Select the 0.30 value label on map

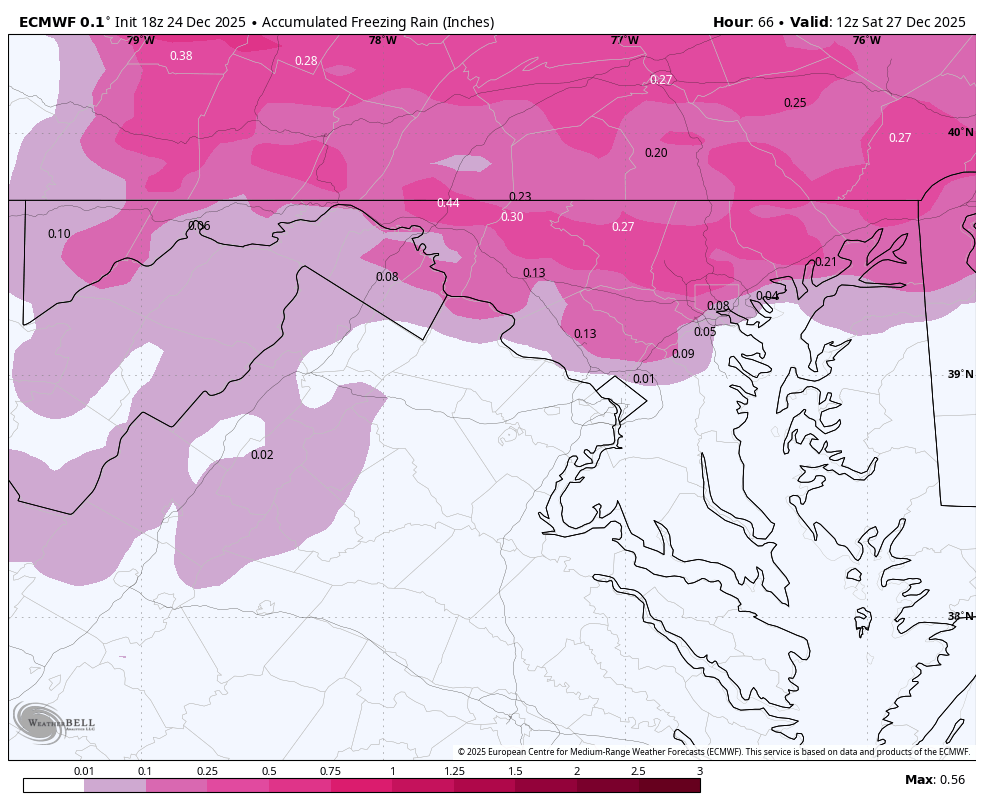coord(512,217)
